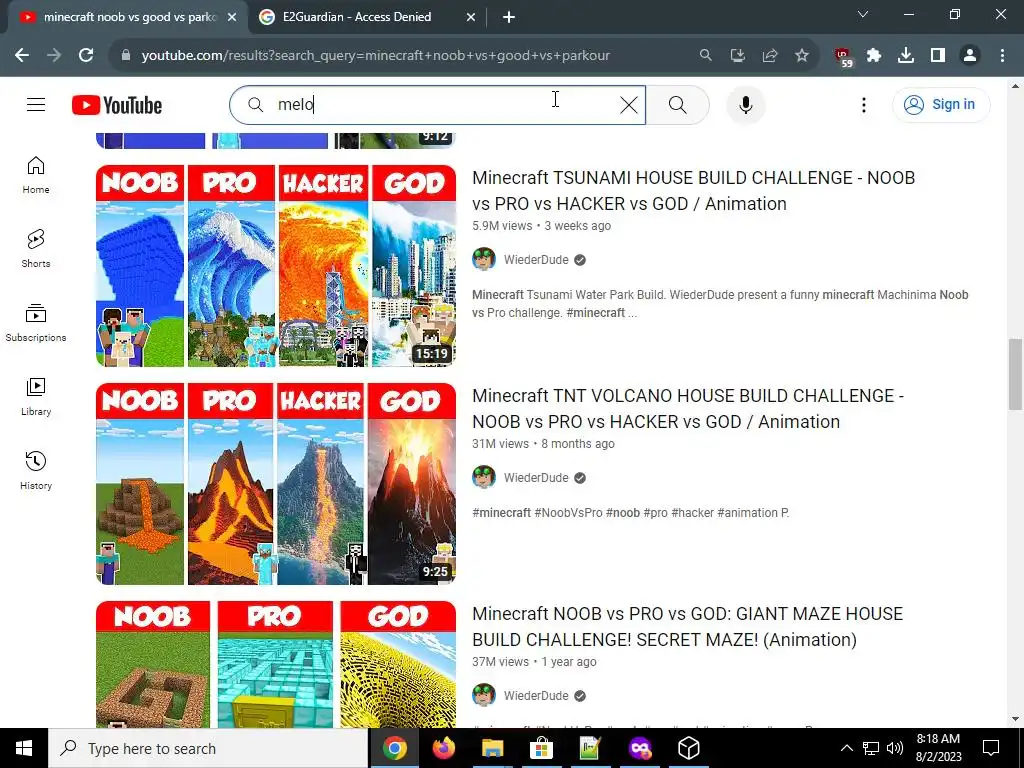1024x768 pixels.
Task: Open WiederDude channel under Maze video
Action: pos(536,696)
